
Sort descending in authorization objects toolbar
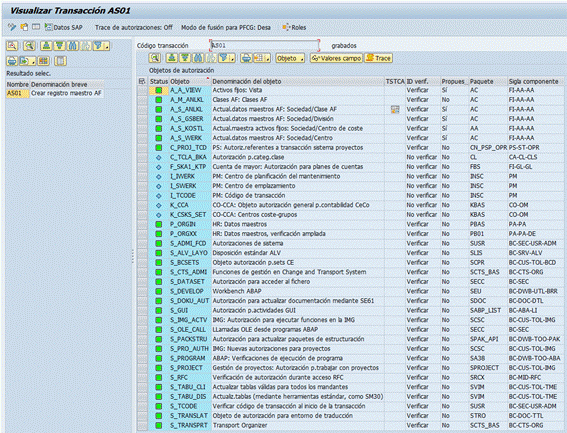point(185,58)
